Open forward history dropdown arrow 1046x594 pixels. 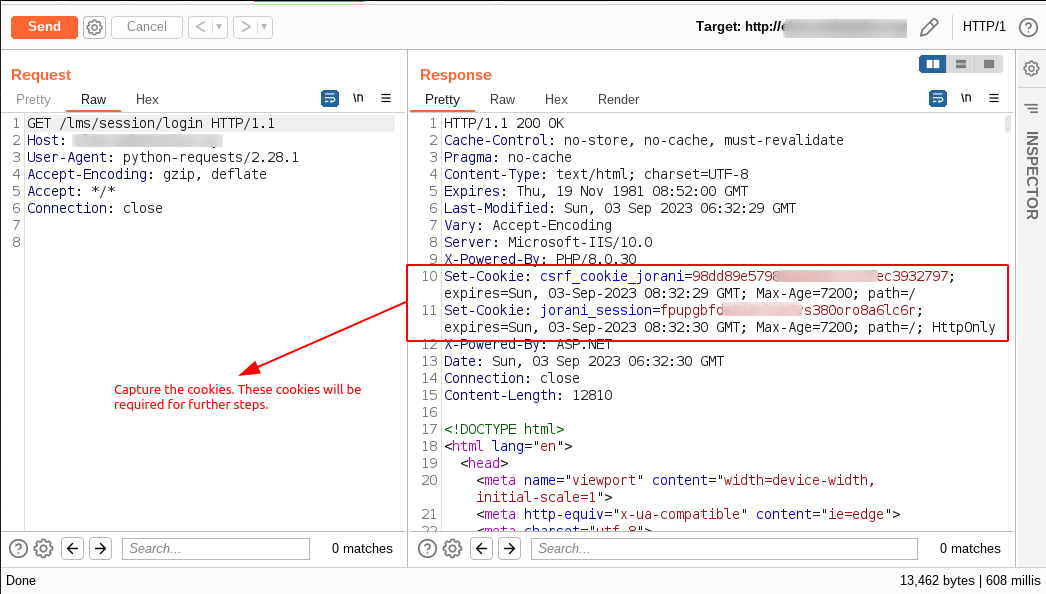click(x=264, y=27)
